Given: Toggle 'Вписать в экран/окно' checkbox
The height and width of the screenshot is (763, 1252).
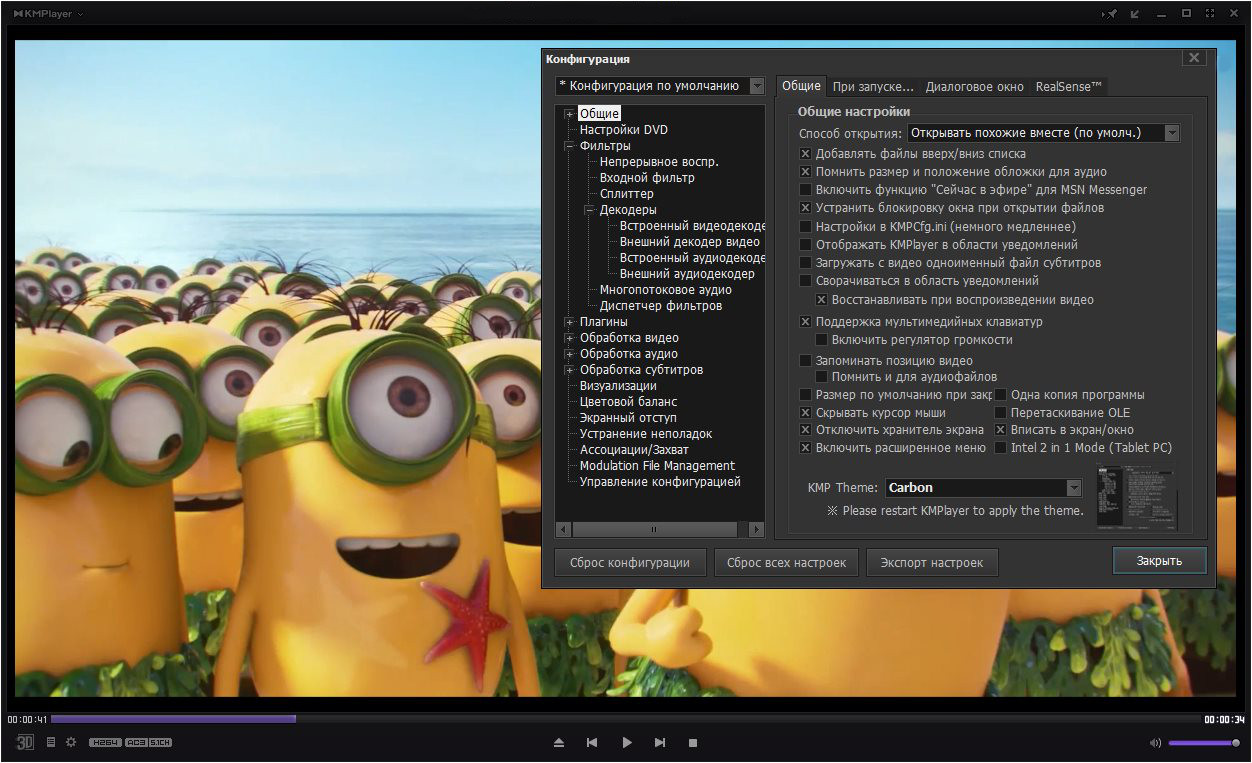Looking at the screenshot, I should click(1001, 430).
